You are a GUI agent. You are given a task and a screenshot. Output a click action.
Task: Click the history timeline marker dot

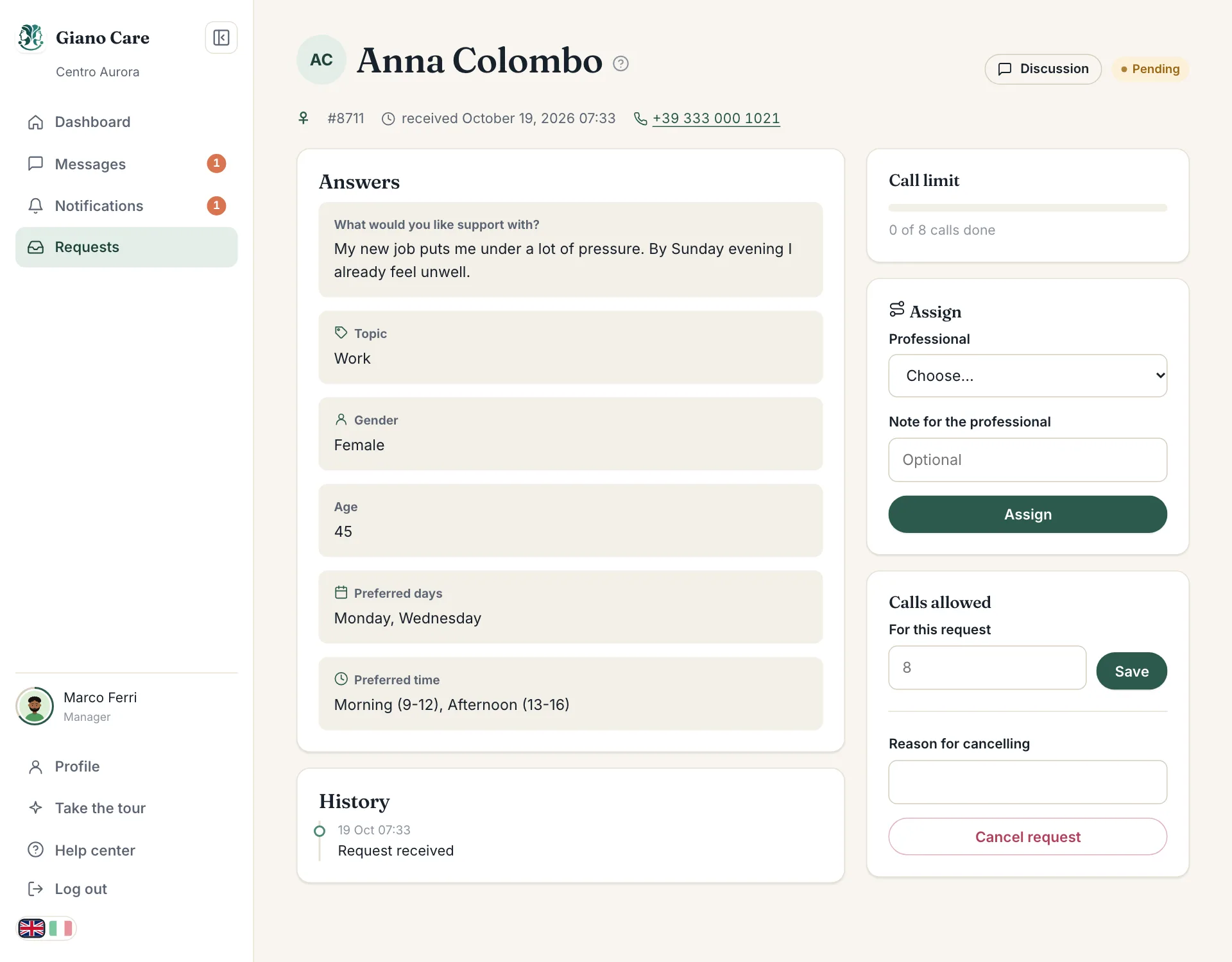click(x=320, y=831)
